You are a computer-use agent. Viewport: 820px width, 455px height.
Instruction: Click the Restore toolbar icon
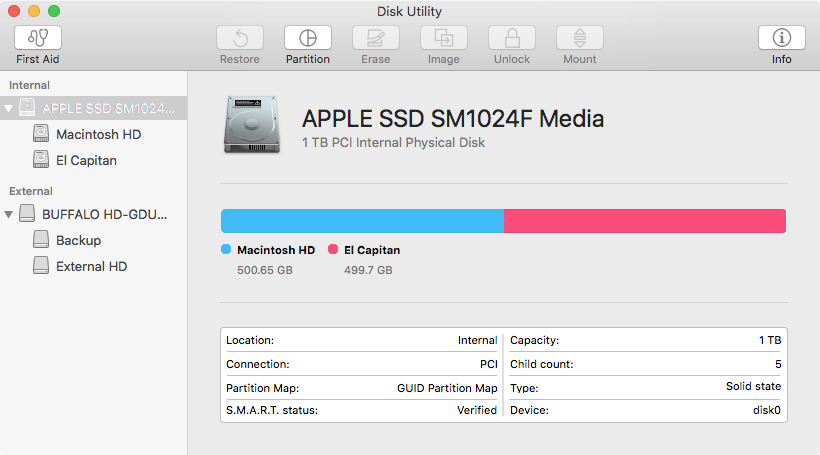point(240,38)
